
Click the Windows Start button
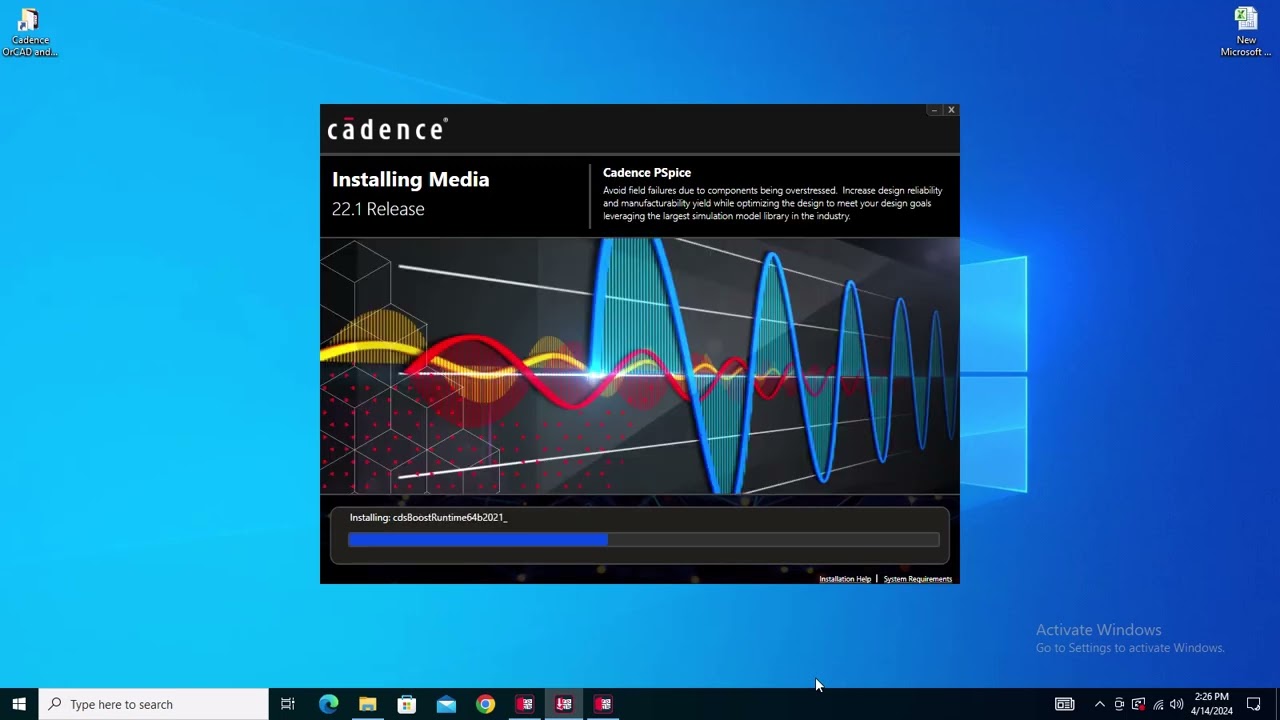[19, 704]
